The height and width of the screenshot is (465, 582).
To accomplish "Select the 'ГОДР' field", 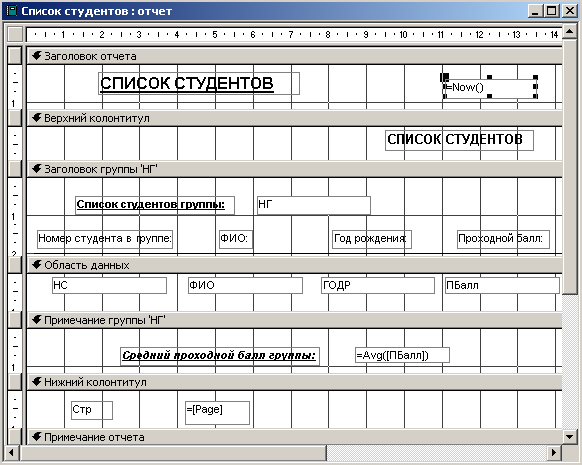I will tap(378, 285).
